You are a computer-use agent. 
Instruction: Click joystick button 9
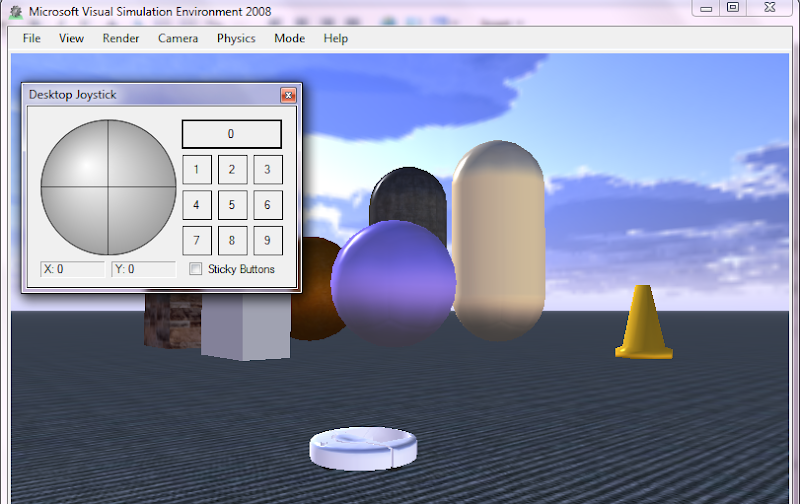[268, 241]
